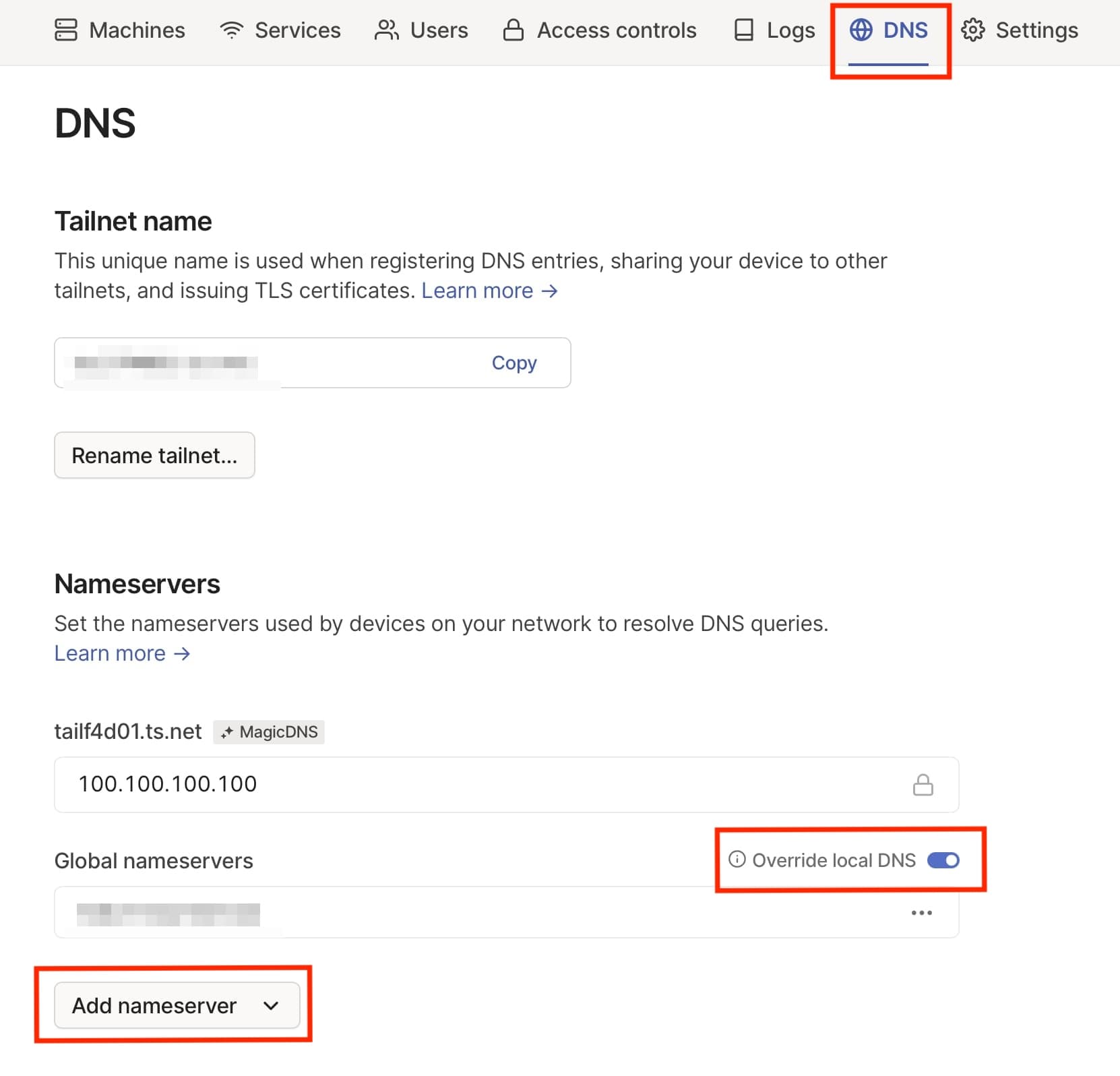1120x1076 pixels.
Task: Click the 100.100.100.100 nameserver field
Action: (472, 784)
